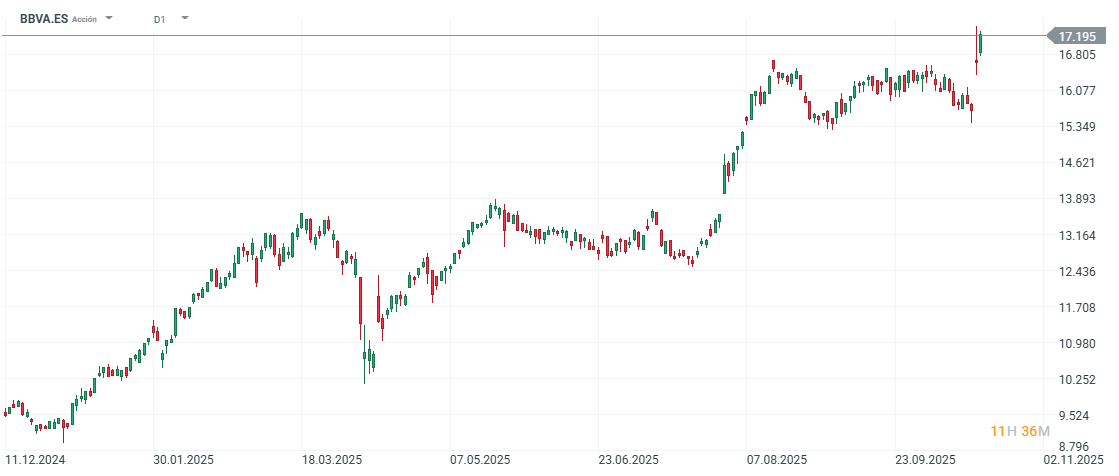Click the 13.893 price scale value
Viewport: 1119px width, 476px height.
pos(1078,199)
